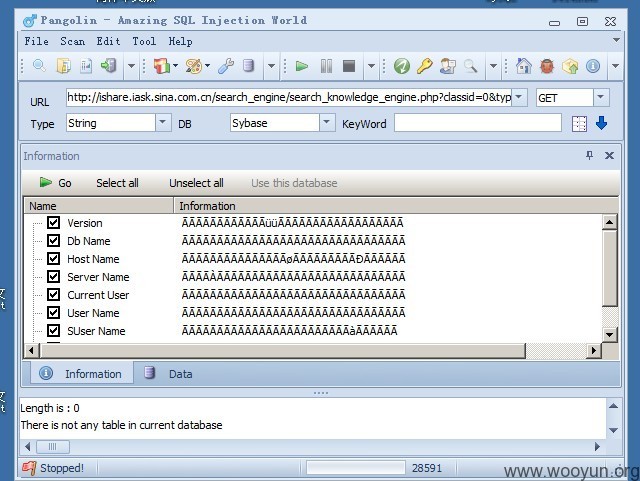Expand overflow arrow after database icon
The image size is (640, 481).
271,66
